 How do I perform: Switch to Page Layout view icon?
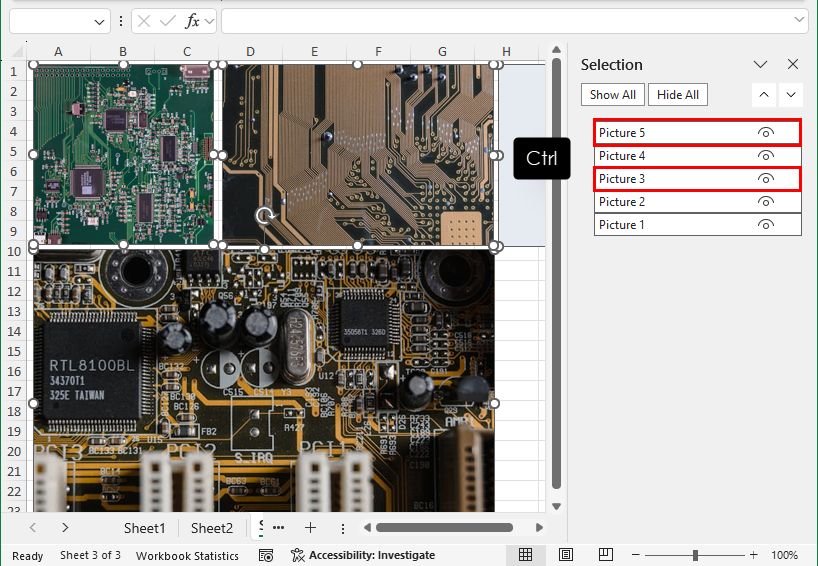click(x=566, y=555)
